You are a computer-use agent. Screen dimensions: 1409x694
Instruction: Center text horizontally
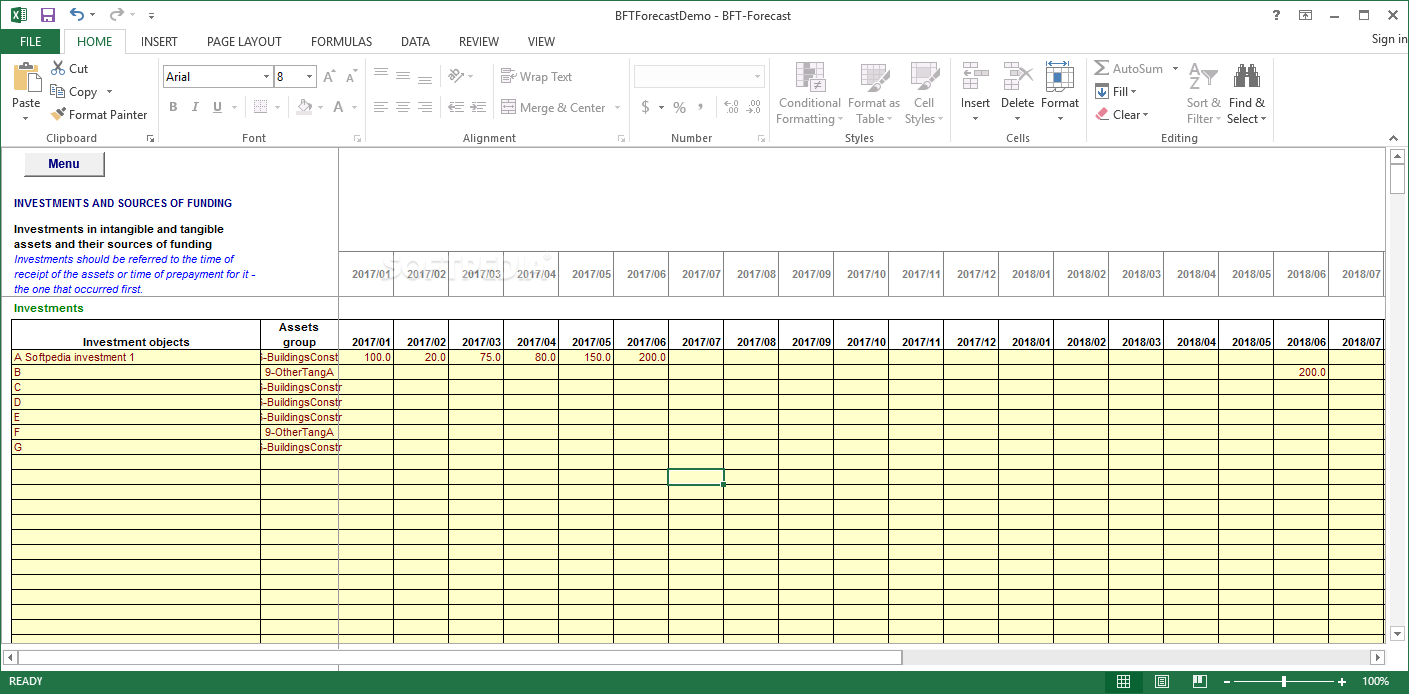click(402, 107)
